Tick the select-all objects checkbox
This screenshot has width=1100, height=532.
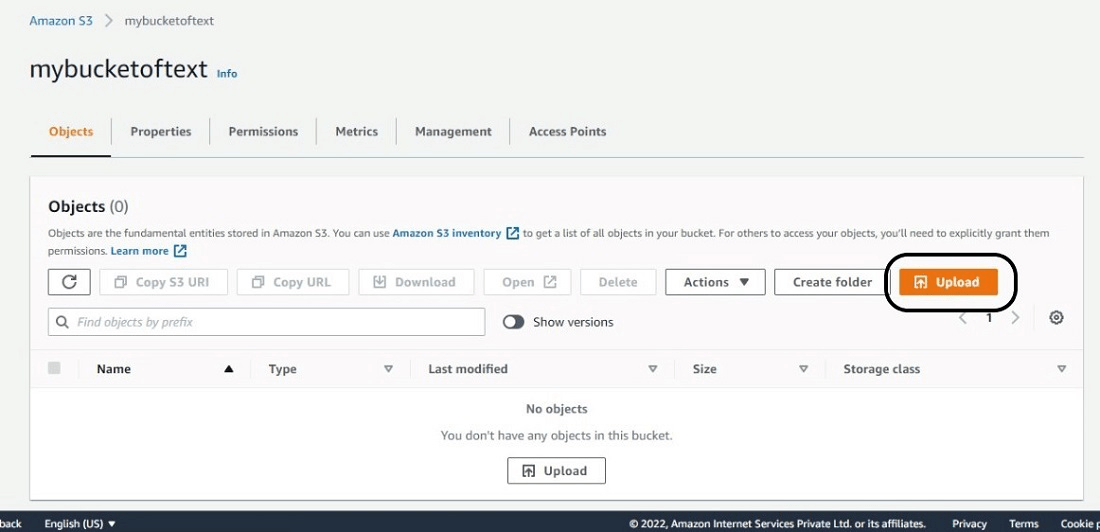pos(54,368)
